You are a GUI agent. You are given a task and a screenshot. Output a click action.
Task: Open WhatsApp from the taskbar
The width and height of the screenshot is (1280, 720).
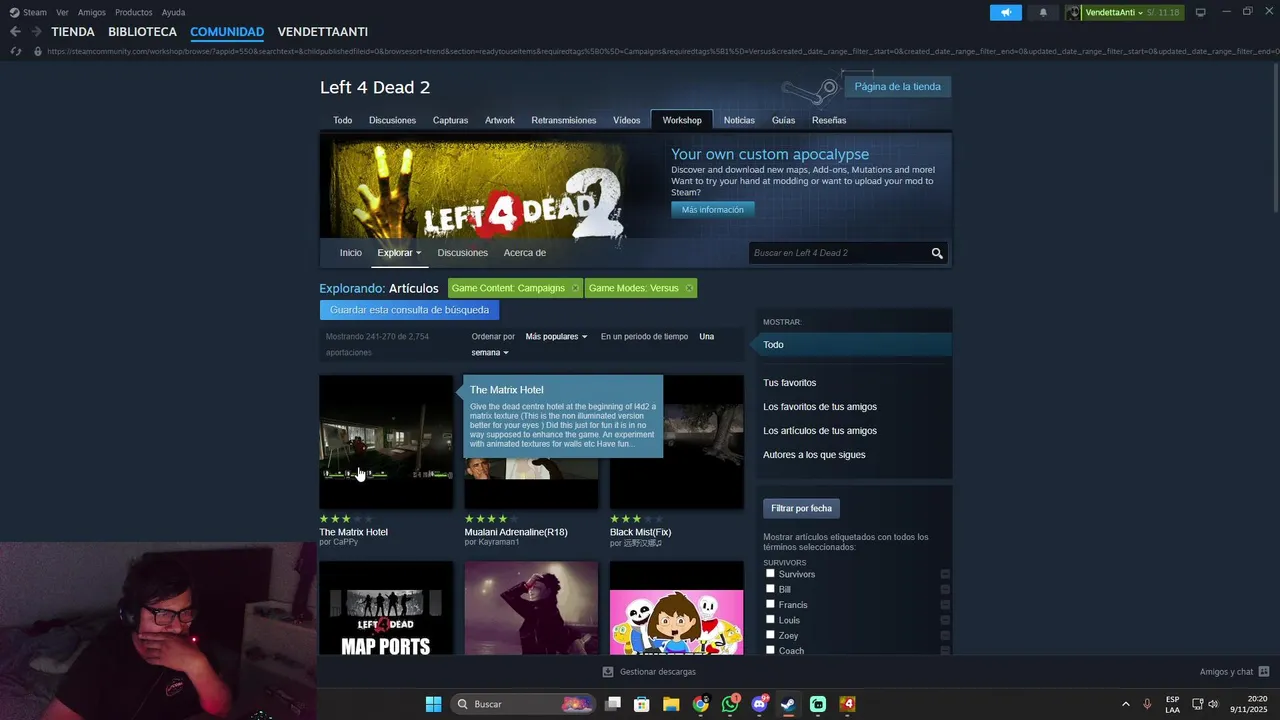coord(730,704)
